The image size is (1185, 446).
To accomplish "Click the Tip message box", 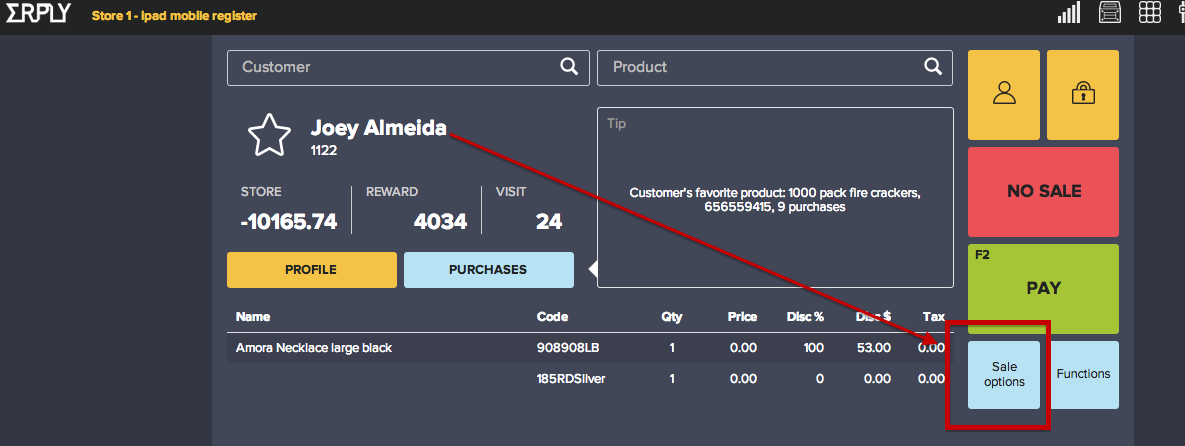I will [775, 198].
